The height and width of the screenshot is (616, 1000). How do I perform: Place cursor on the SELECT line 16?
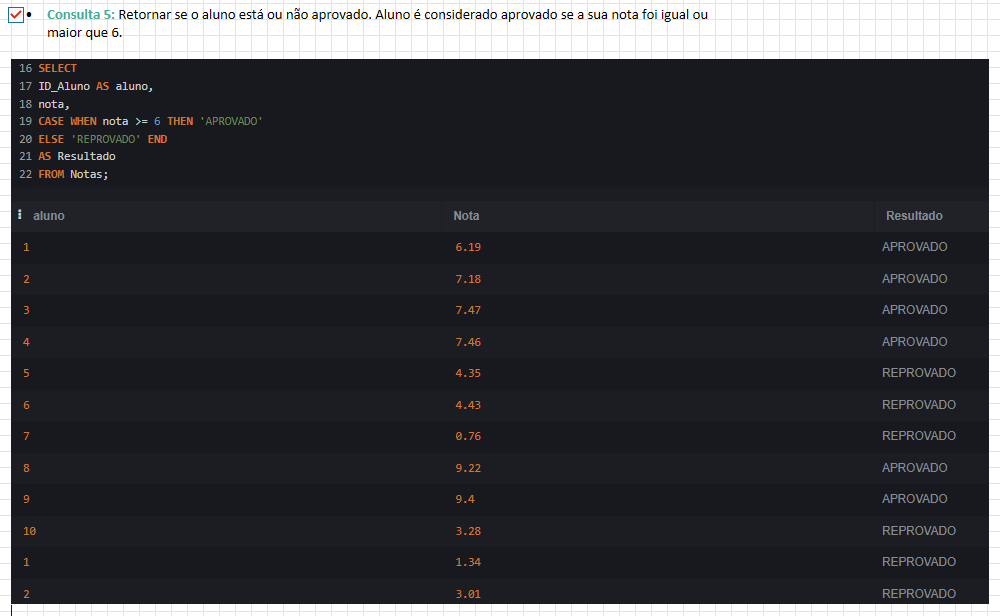point(57,68)
